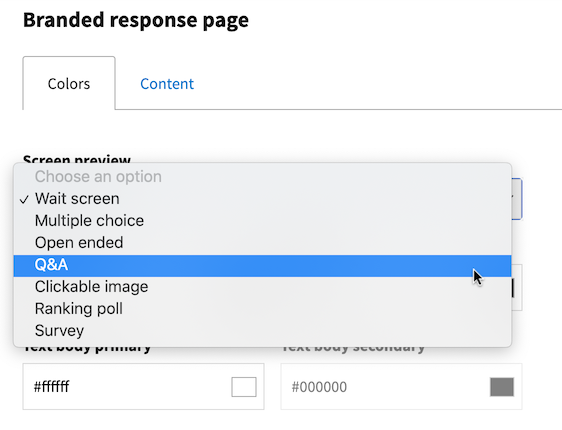Select Ranking poll from the list
The width and height of the screenshot is (562, 430).
[262, 309]
